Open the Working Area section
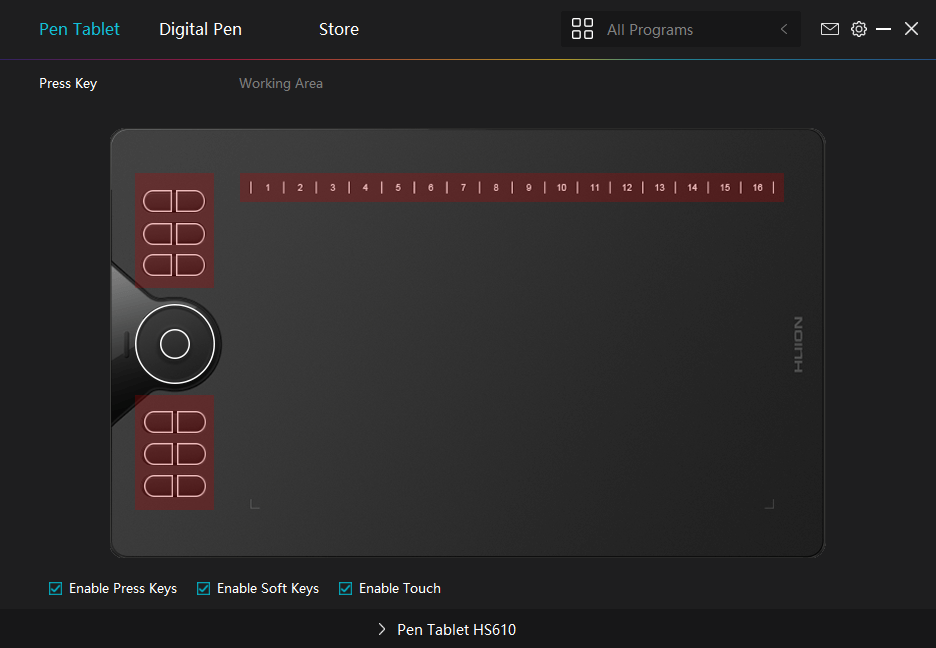 (280, 83)
